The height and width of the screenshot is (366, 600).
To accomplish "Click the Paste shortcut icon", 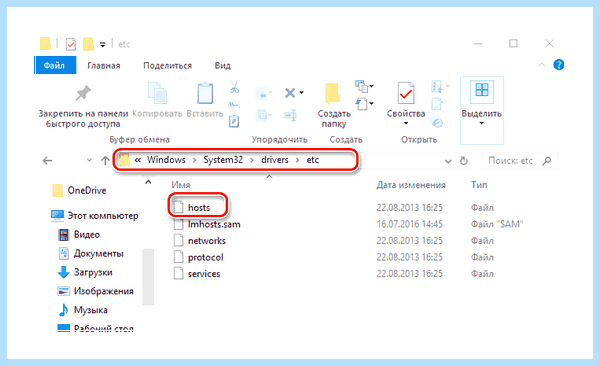I will [x=234, y=121].
